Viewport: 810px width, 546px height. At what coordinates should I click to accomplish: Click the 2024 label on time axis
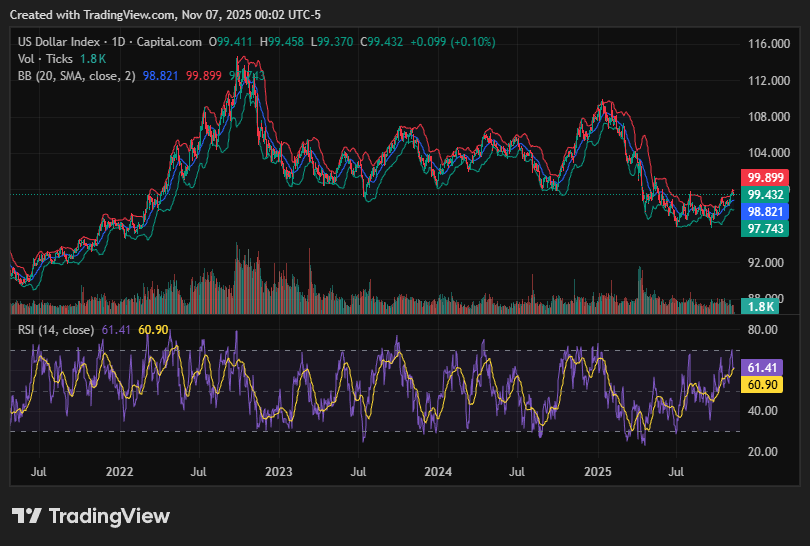pyautogui.click(x=438, y=471)
